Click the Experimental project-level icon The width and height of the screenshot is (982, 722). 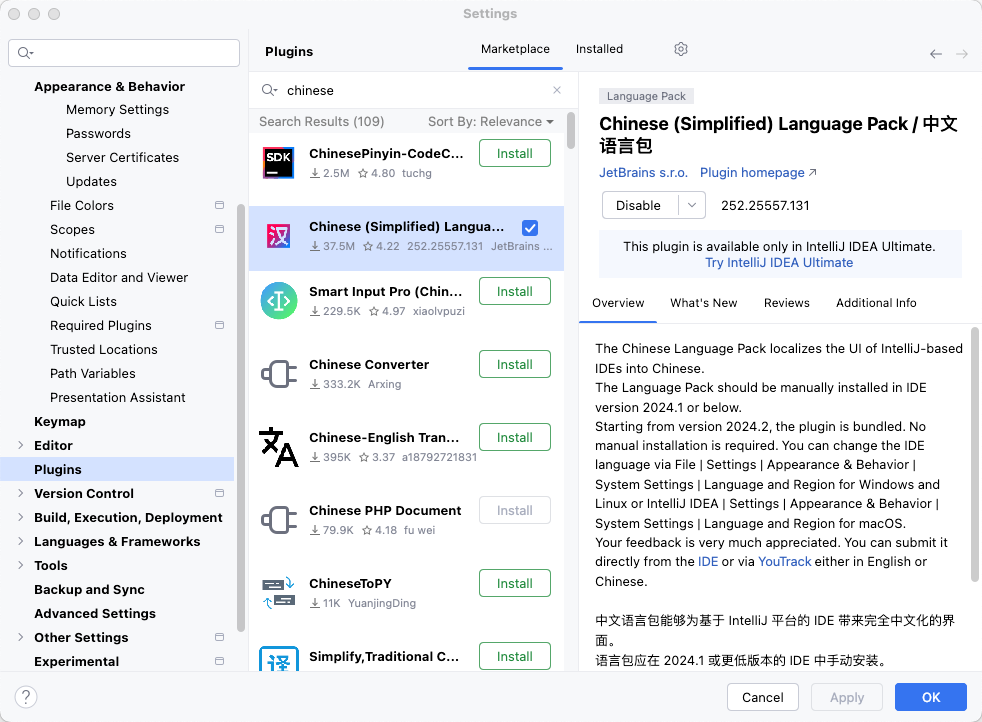(x=219, y=661)
